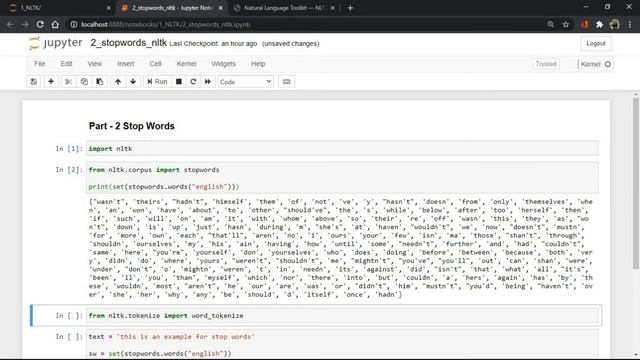
Task: Open the Cell menu
Action: pos(156,64)
